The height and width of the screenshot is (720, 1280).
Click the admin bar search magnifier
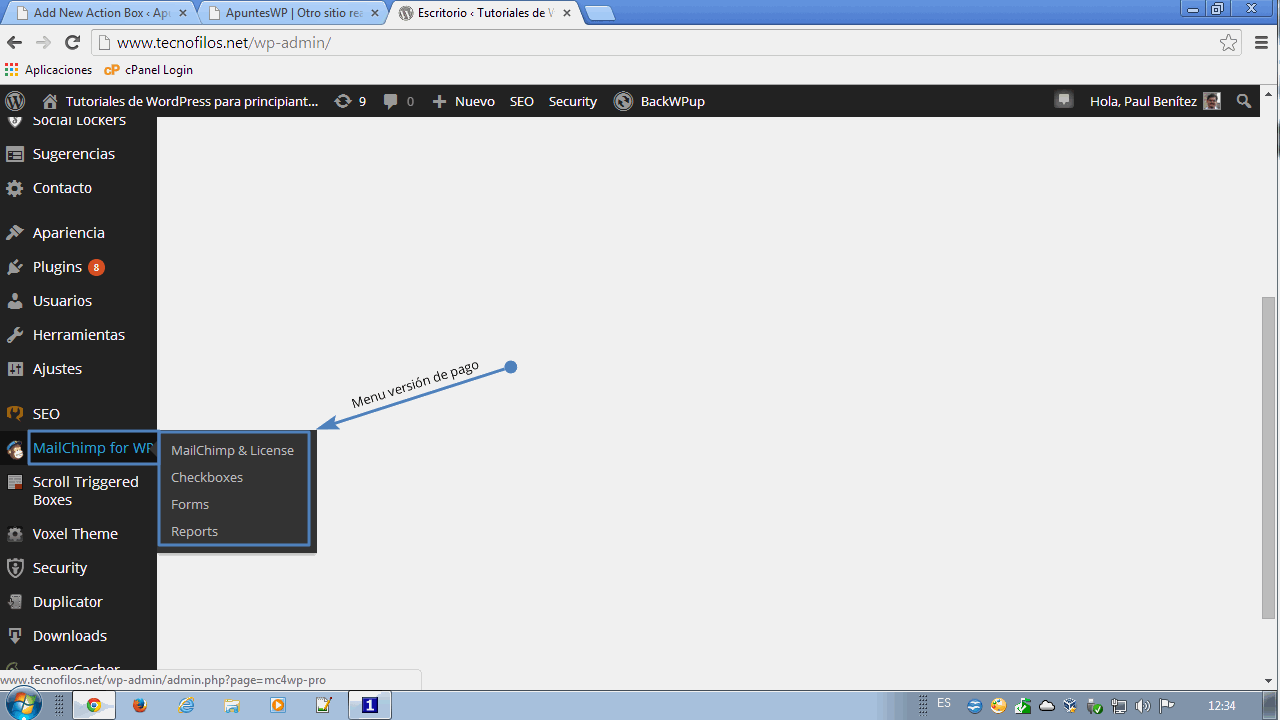tap(1244, 101)
